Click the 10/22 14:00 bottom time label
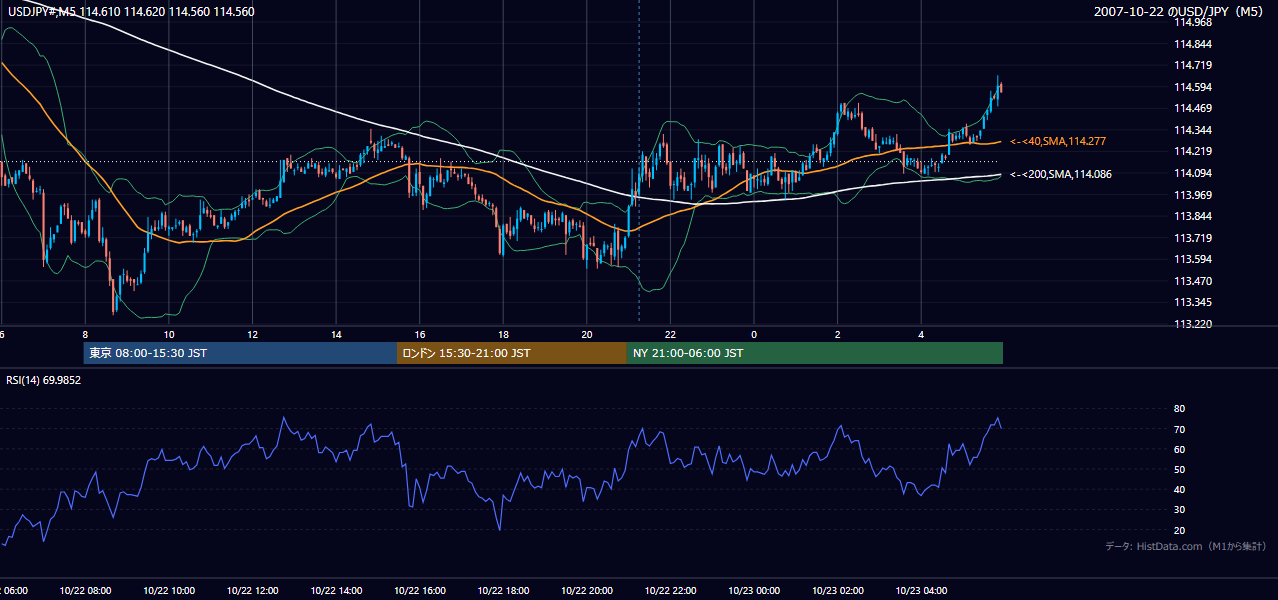1278x600 pixels. coord(336,591)
